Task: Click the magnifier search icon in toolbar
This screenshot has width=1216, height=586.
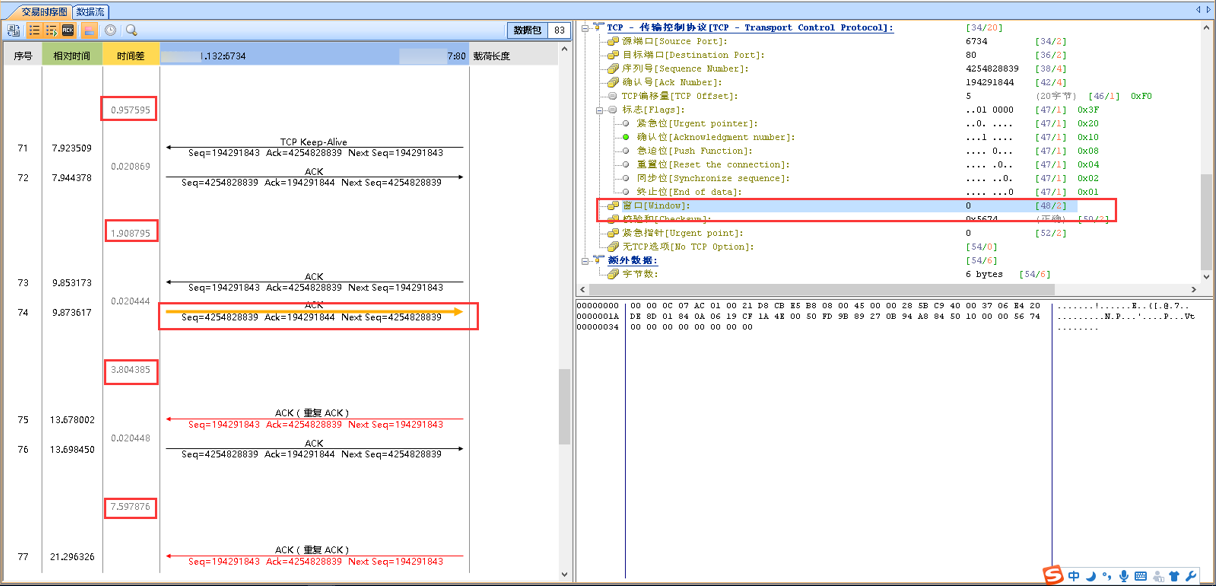Action: (131, 31)
